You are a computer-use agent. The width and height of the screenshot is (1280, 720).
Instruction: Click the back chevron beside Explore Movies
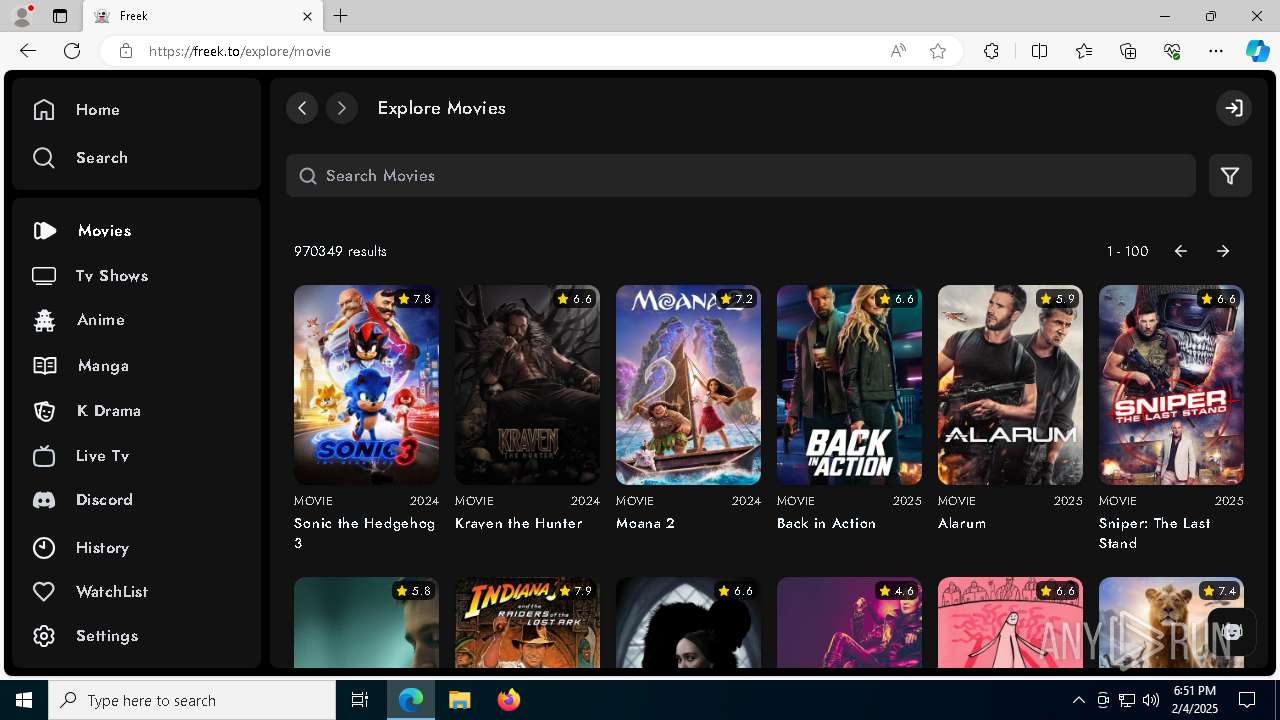click(302, 108)
